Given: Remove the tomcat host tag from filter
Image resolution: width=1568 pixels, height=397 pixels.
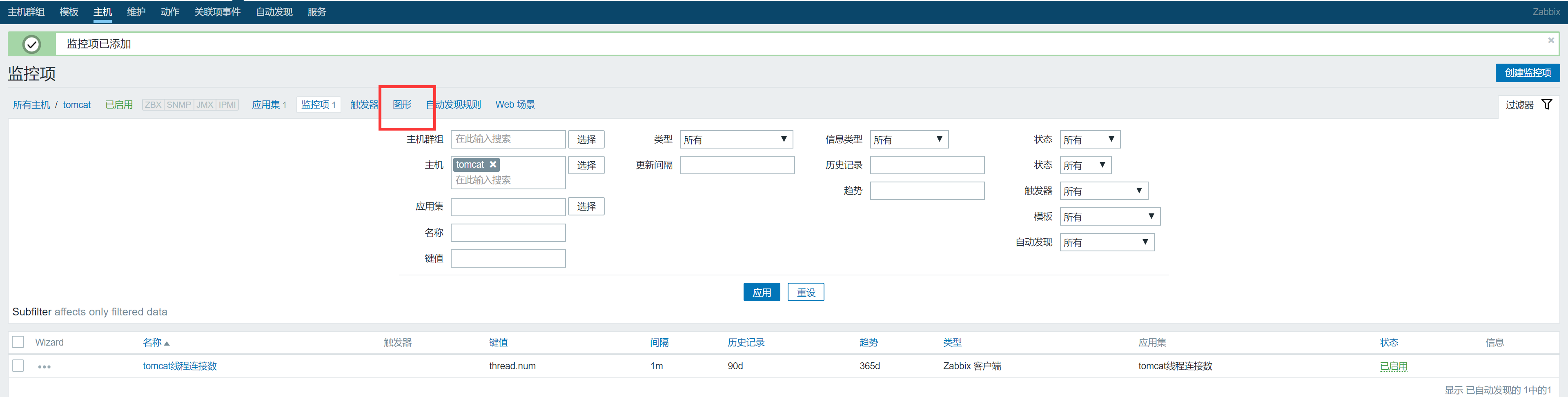Looking at the screenshot, I should pos(493,165).
